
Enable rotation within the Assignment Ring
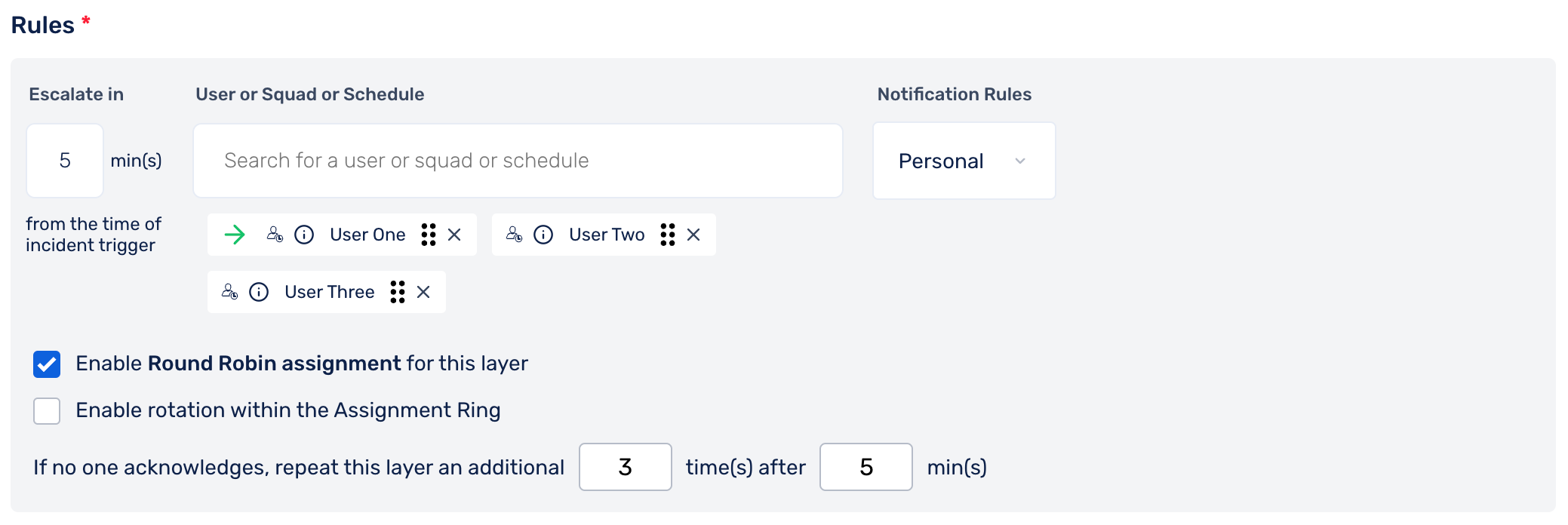pyautogui.click(x=47, y=411)
